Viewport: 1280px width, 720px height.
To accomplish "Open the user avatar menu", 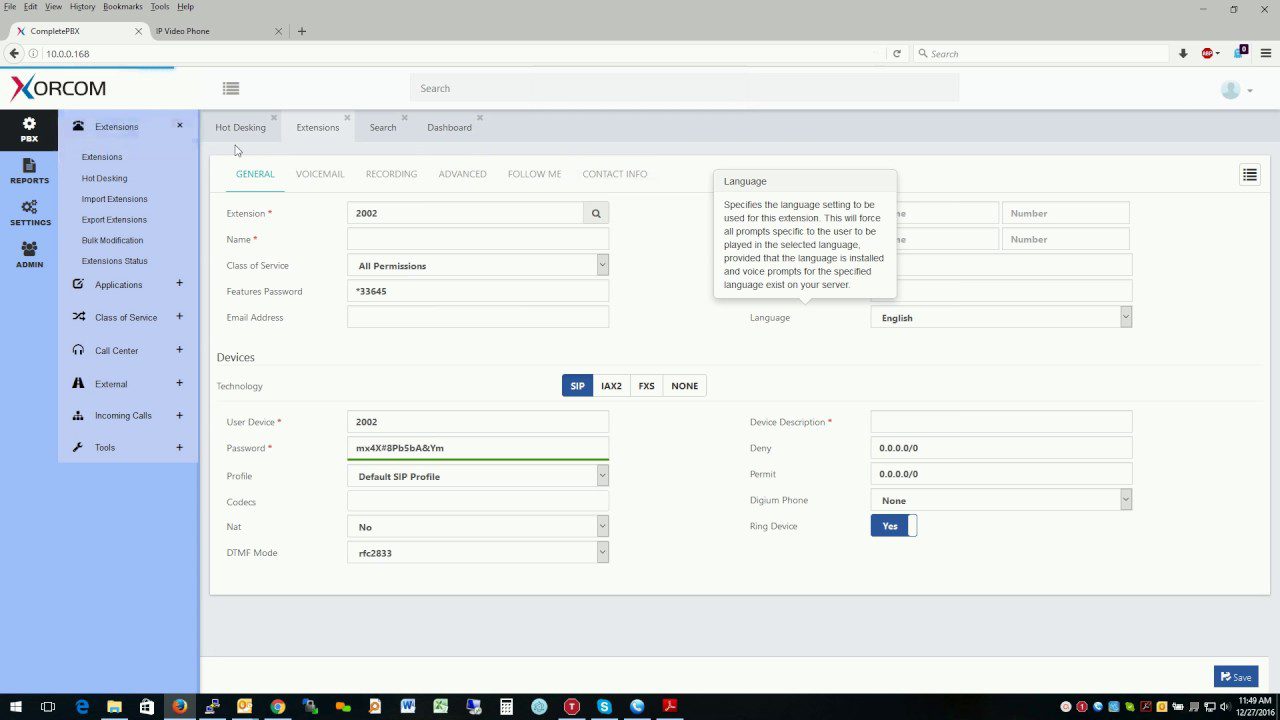I will 1236,90.
